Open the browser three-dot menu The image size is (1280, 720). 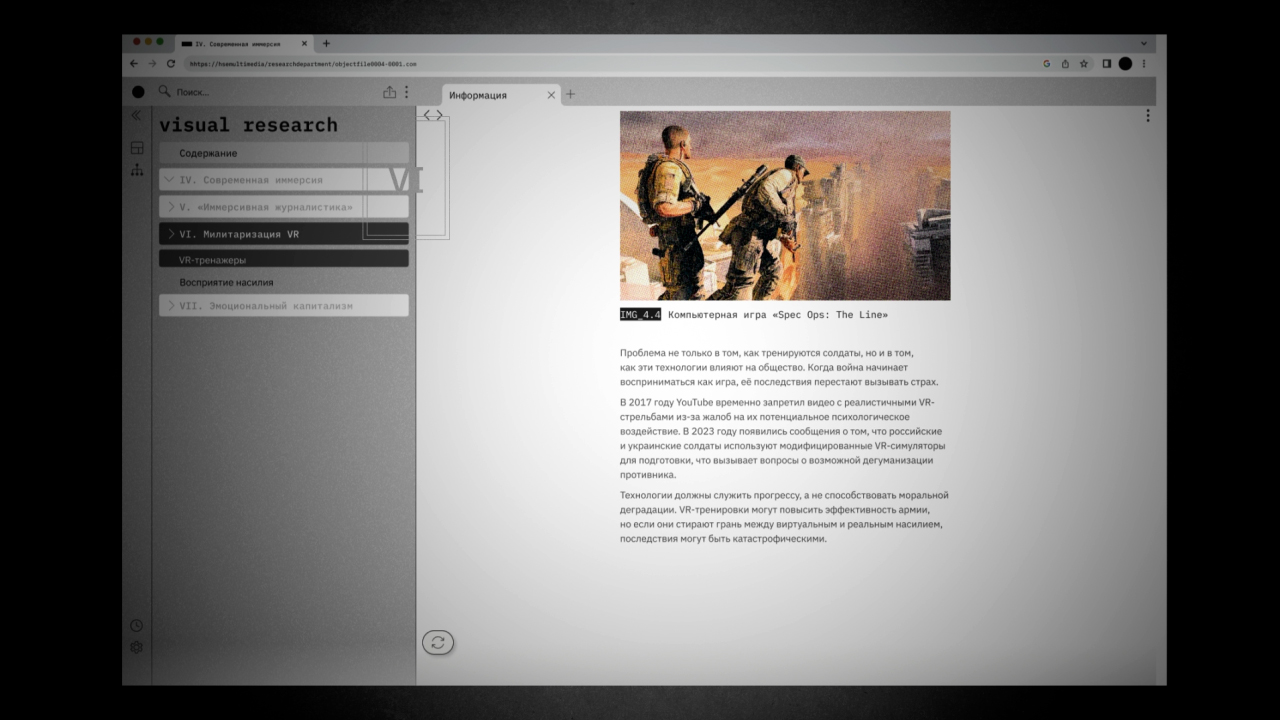[x=1144, y=64]
